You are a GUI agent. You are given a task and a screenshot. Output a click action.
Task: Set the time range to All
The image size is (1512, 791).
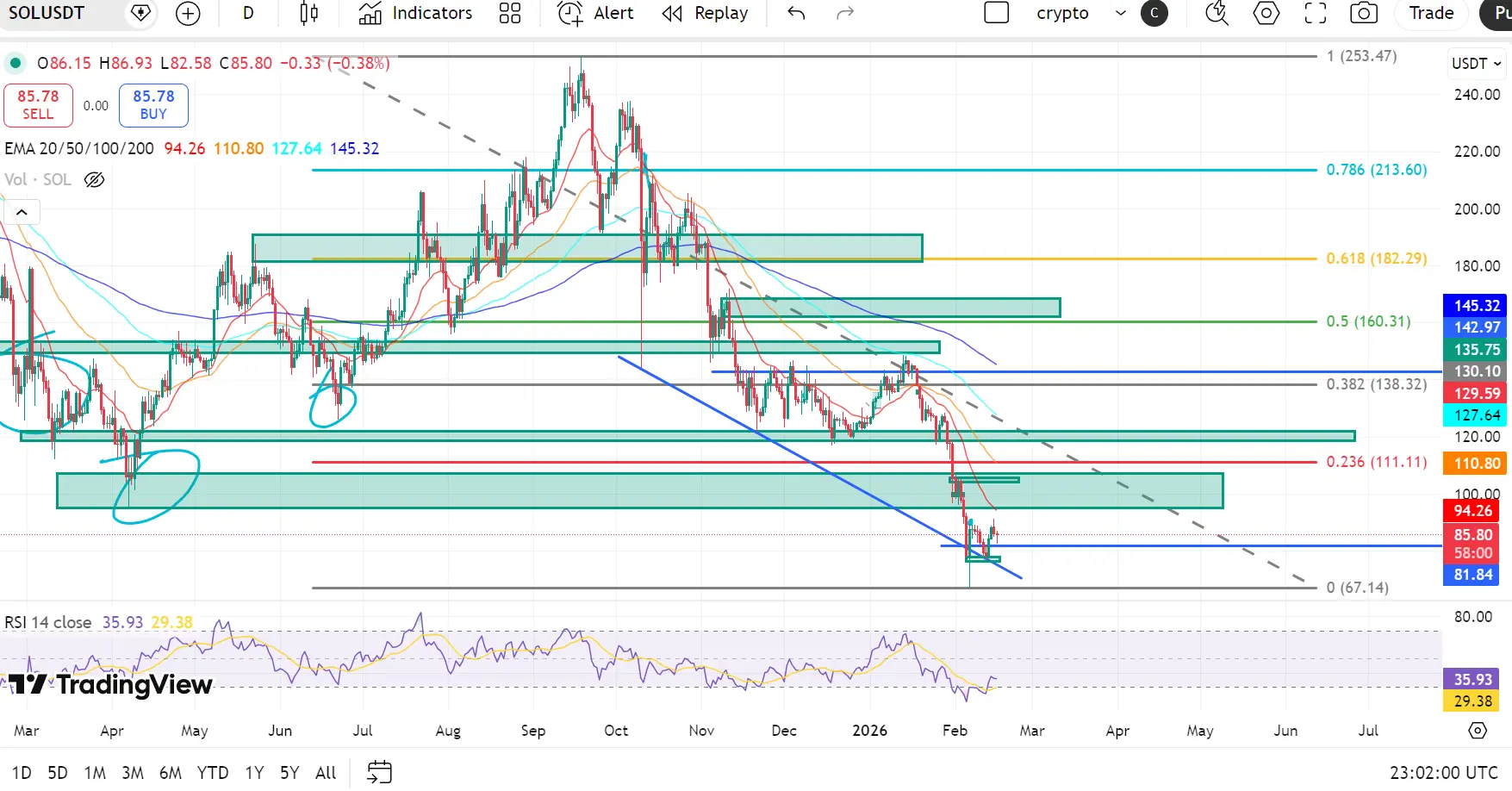[326, 772]
